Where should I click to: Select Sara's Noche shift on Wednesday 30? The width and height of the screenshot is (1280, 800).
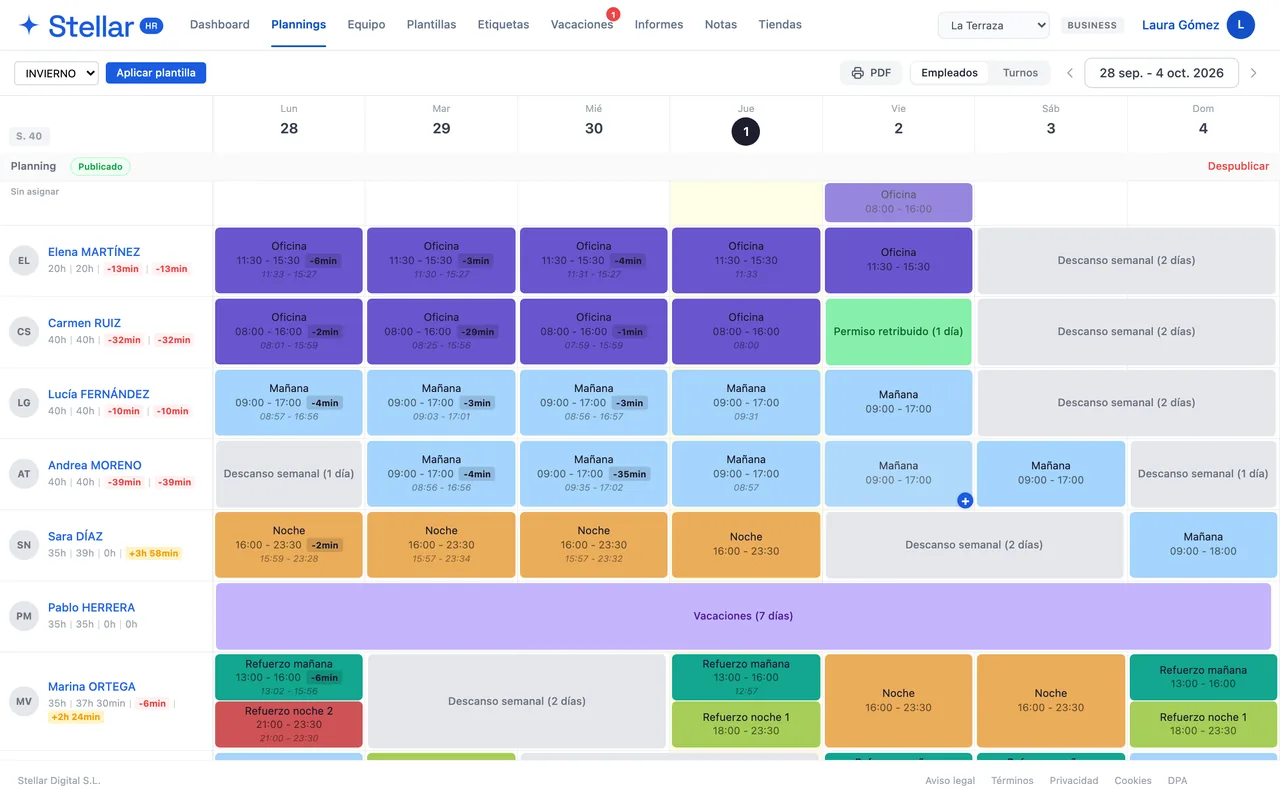tap(593, 544)
